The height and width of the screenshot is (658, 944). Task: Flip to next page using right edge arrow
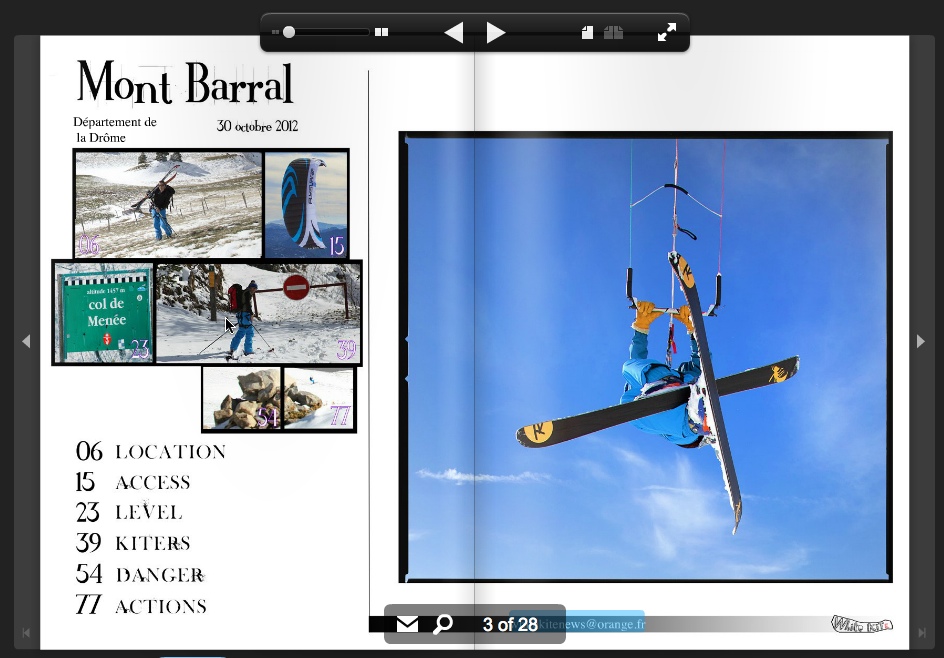[x=921, y=341]
